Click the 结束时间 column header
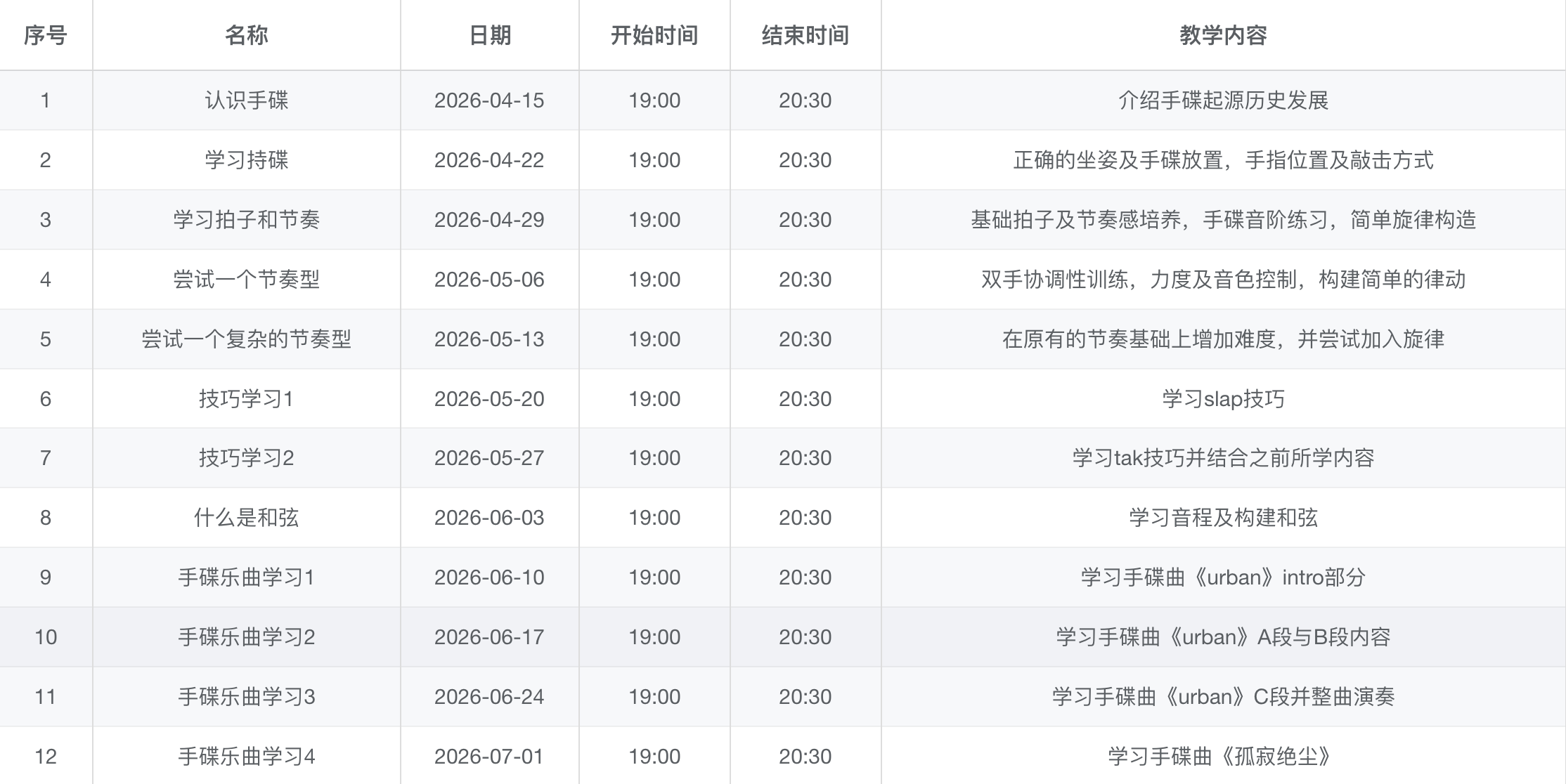1566x784 pixels. click(805, 35)
